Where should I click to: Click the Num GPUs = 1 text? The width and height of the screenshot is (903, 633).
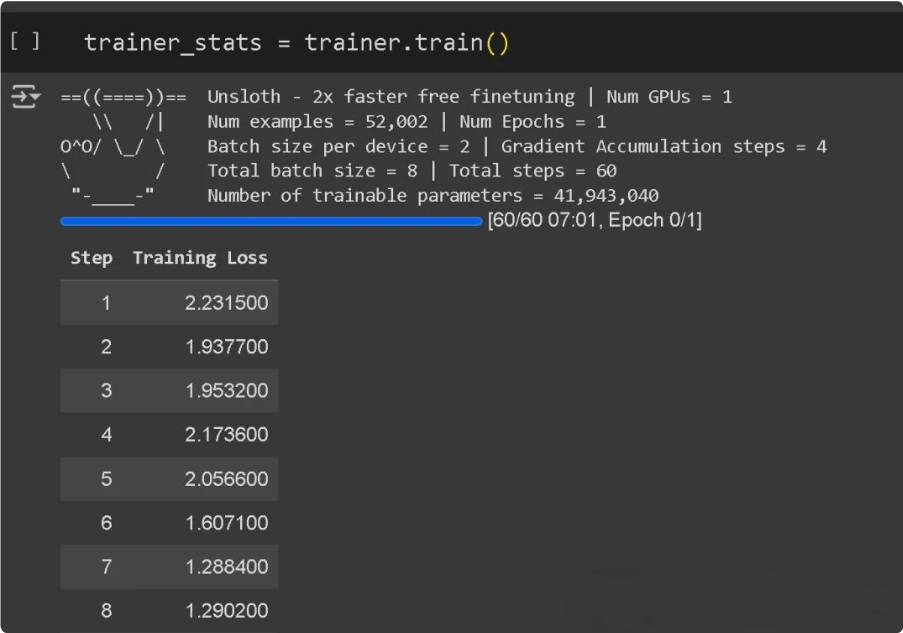(669, 97)
